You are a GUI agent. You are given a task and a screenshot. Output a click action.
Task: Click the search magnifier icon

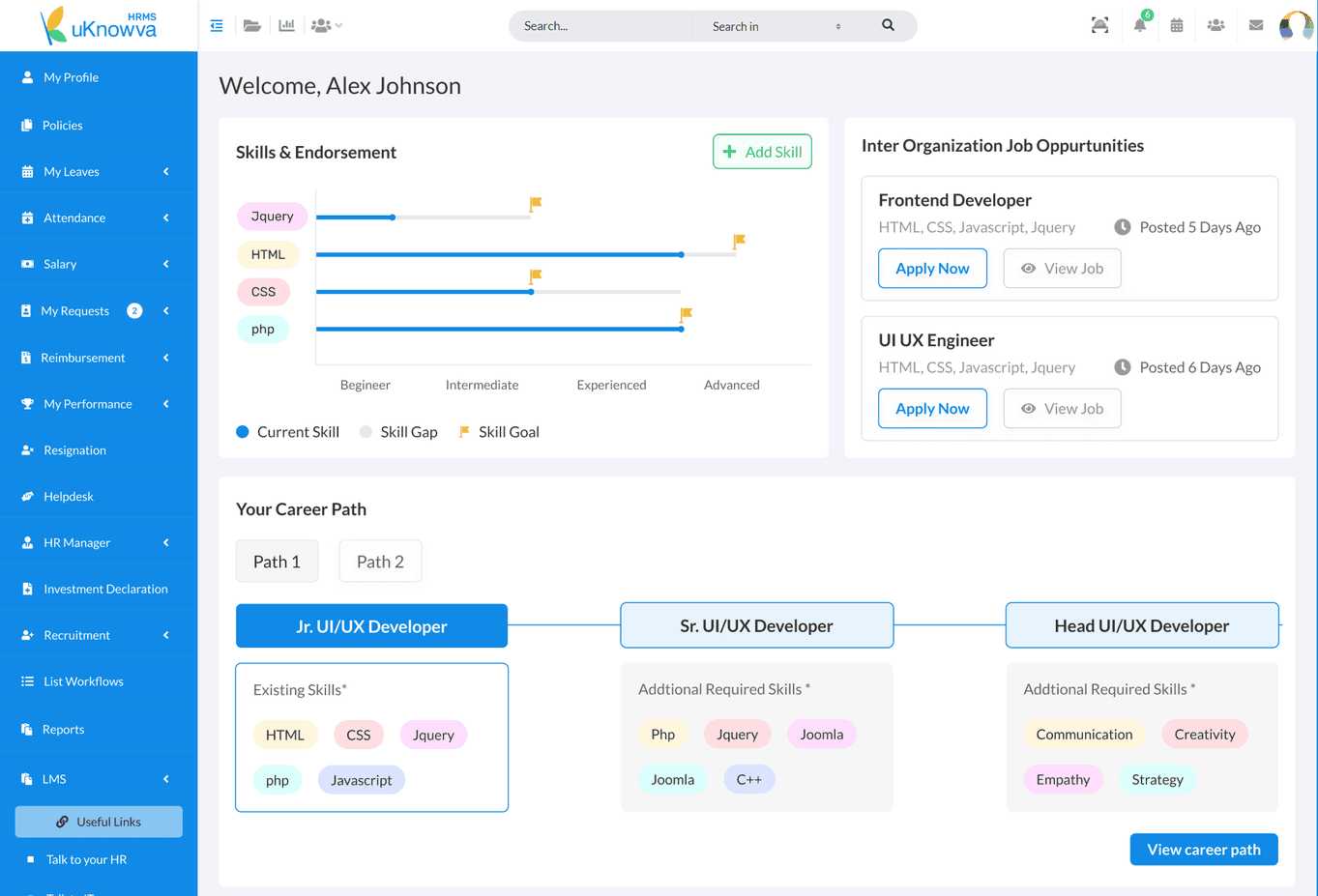[888, 26]
